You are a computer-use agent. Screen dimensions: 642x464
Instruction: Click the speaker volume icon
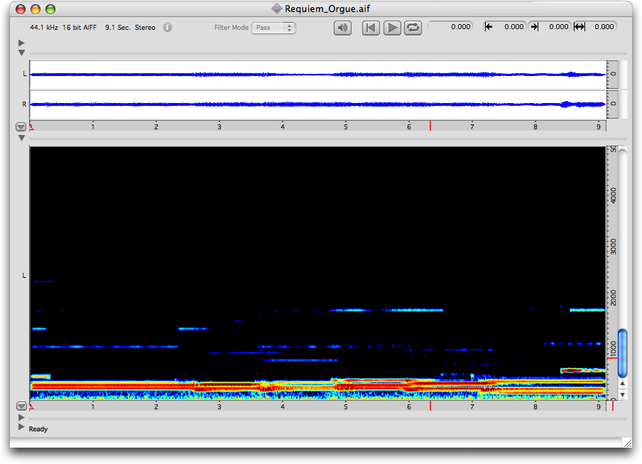click(343, 27)
